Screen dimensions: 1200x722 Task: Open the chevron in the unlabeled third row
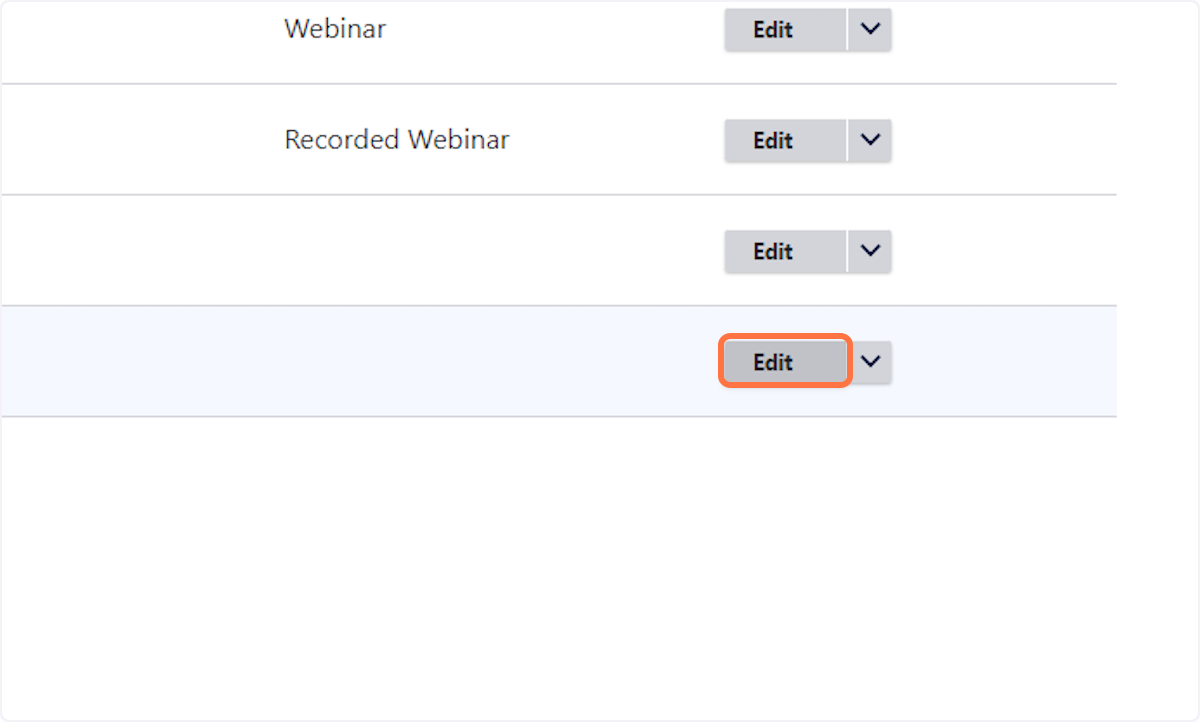pos(870,252)
